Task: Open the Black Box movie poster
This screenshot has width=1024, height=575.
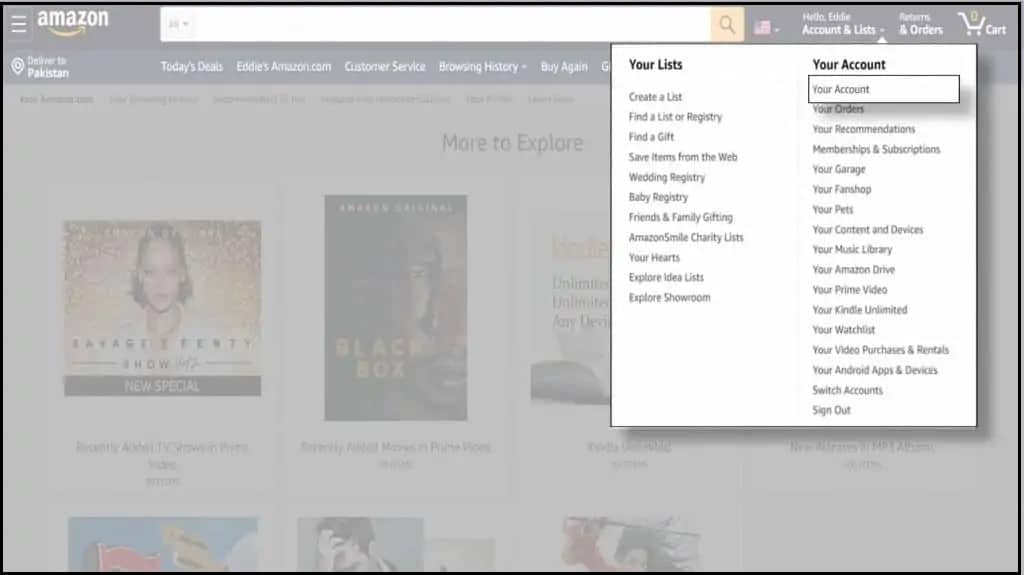Action: click(396, 307)
